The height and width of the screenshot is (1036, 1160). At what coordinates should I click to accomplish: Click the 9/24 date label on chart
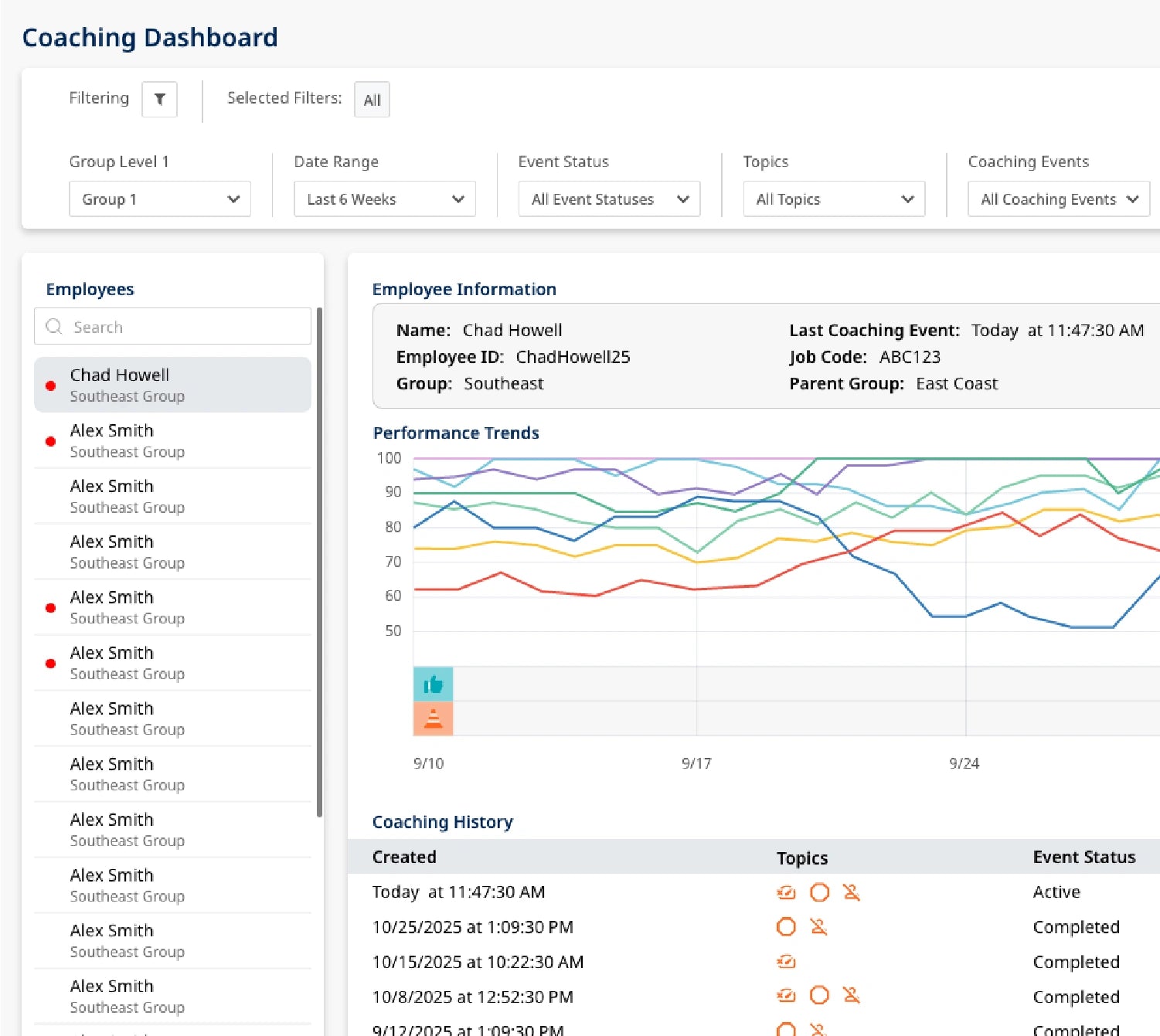pyautogui.click(x=964, y=763)
